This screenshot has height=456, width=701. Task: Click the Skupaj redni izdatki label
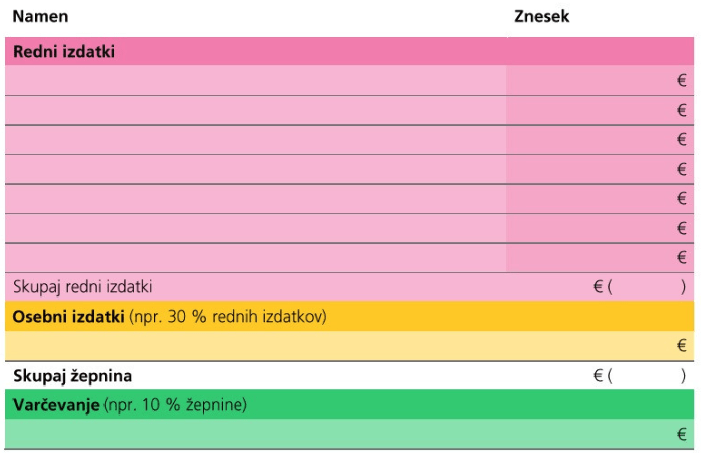[83, 287]
